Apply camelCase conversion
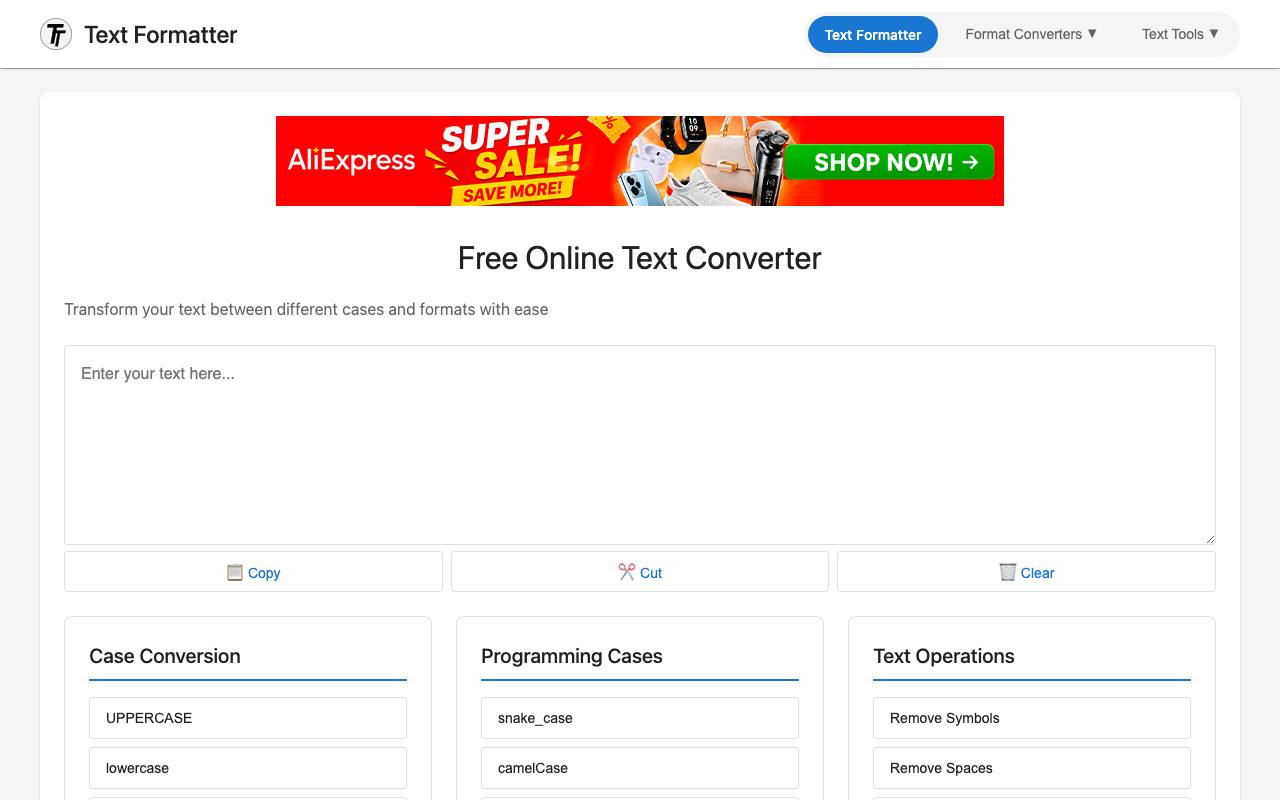The image size is (1280, 800). [x=640, y=768]
